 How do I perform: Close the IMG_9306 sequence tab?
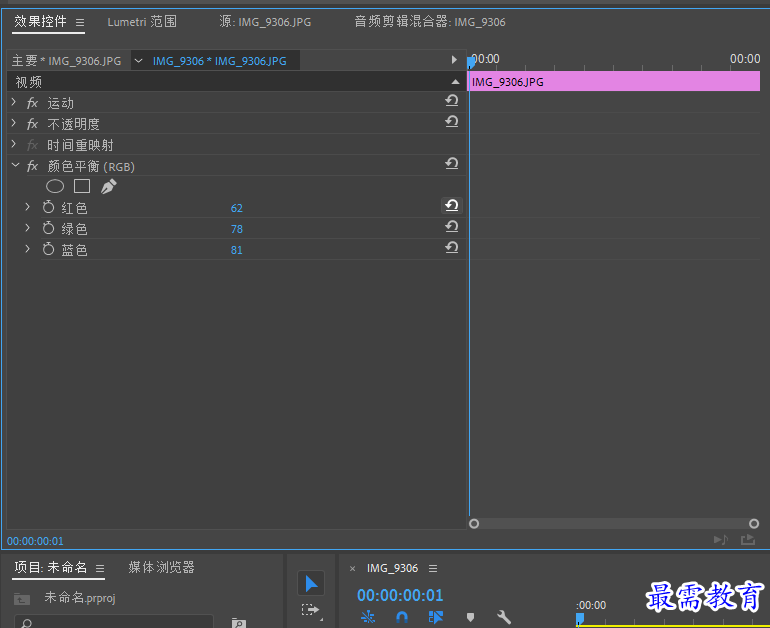[x=353, y=569]
